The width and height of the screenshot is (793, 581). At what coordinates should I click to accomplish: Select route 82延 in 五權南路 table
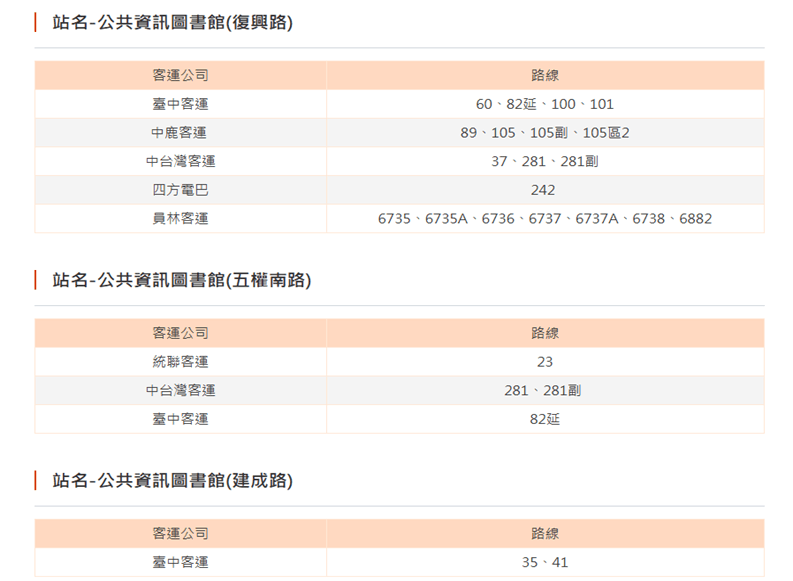(545, 419)
